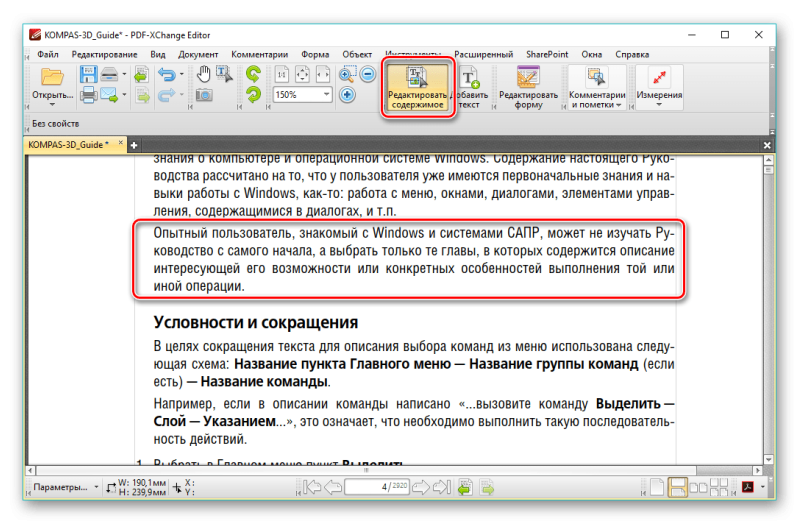Expand the email dropdown arrow
Image resolution: width=800 pixels, height=524 pixels.
124,95
